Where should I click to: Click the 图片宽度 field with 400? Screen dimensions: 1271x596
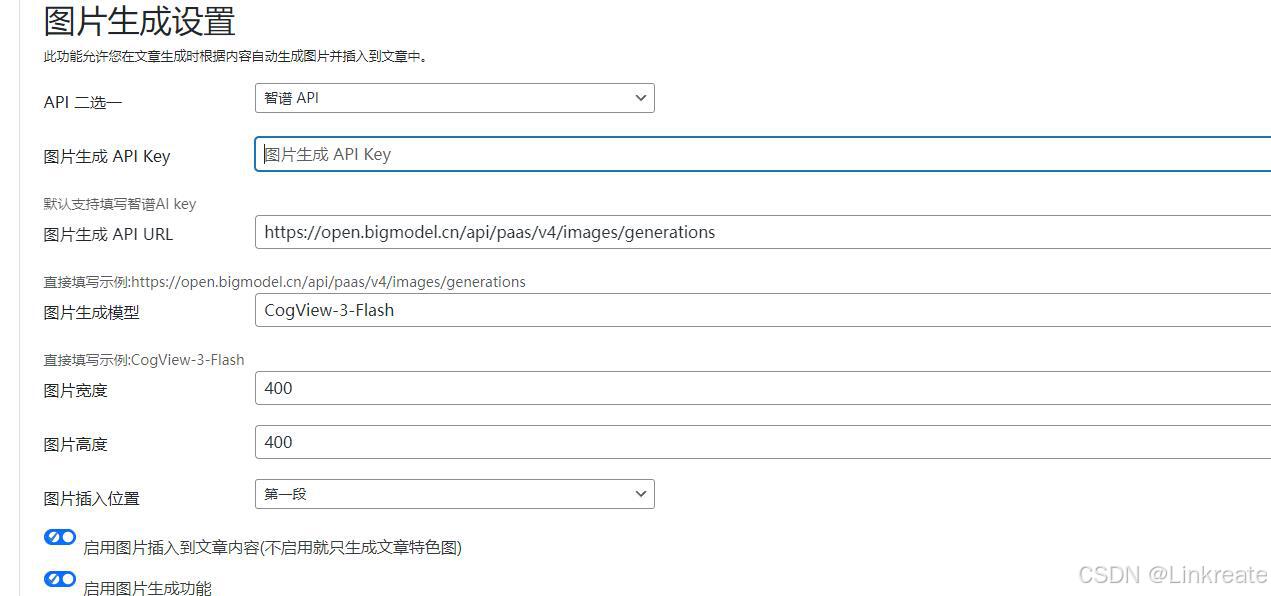[x=763, y=388]
